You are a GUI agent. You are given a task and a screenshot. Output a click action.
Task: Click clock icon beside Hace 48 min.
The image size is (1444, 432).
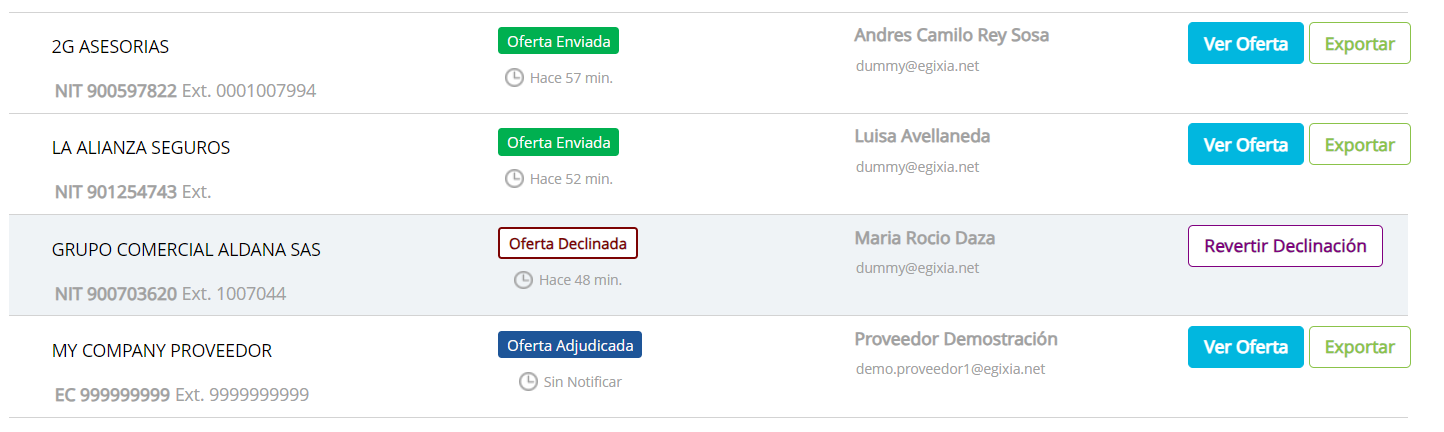523,280
